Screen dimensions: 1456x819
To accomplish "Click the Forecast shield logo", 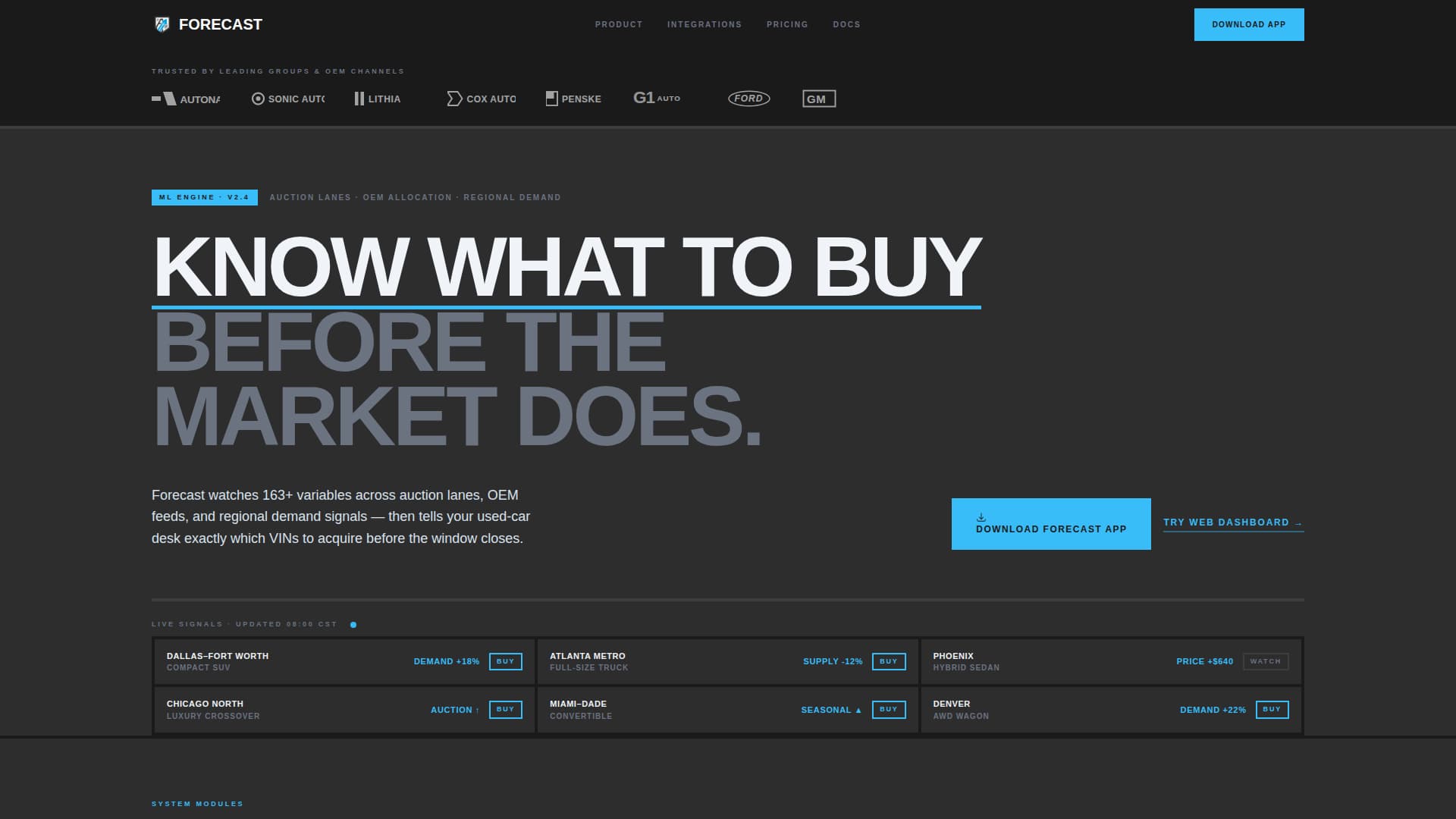I will tap(162, 24).
